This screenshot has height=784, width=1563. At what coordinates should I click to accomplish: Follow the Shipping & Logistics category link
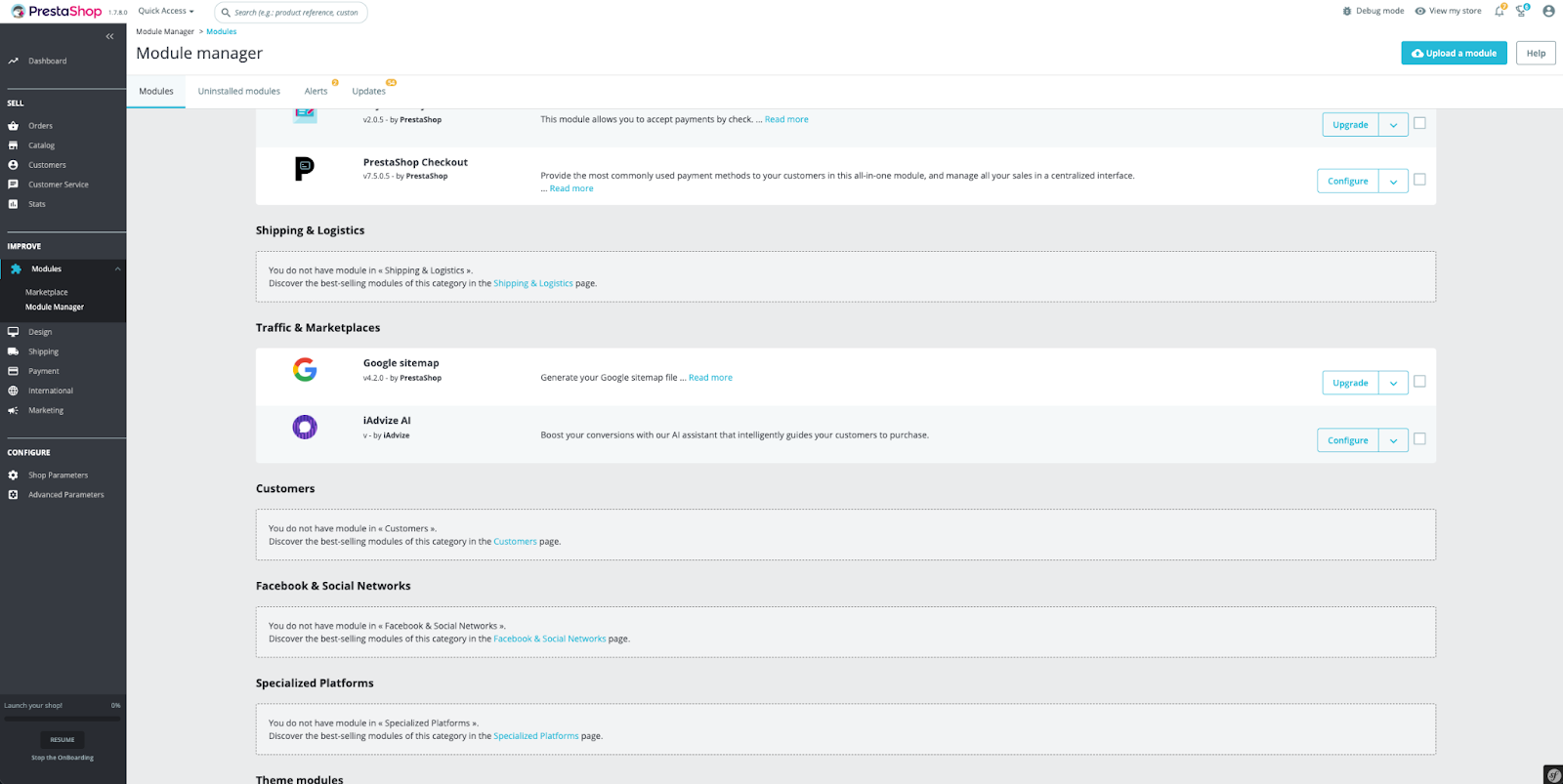532,284
